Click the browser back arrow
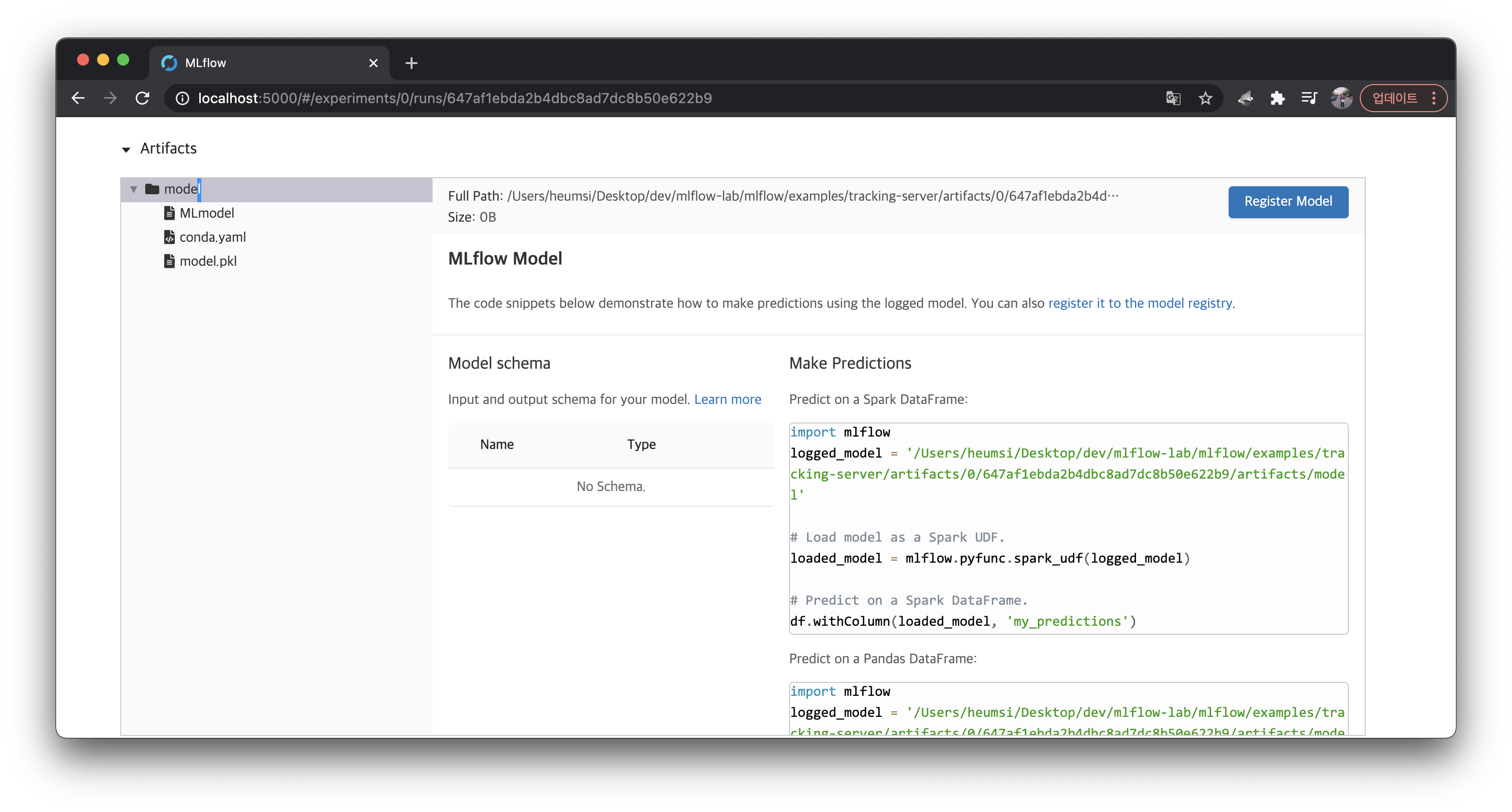 click(x=78, y=98)
